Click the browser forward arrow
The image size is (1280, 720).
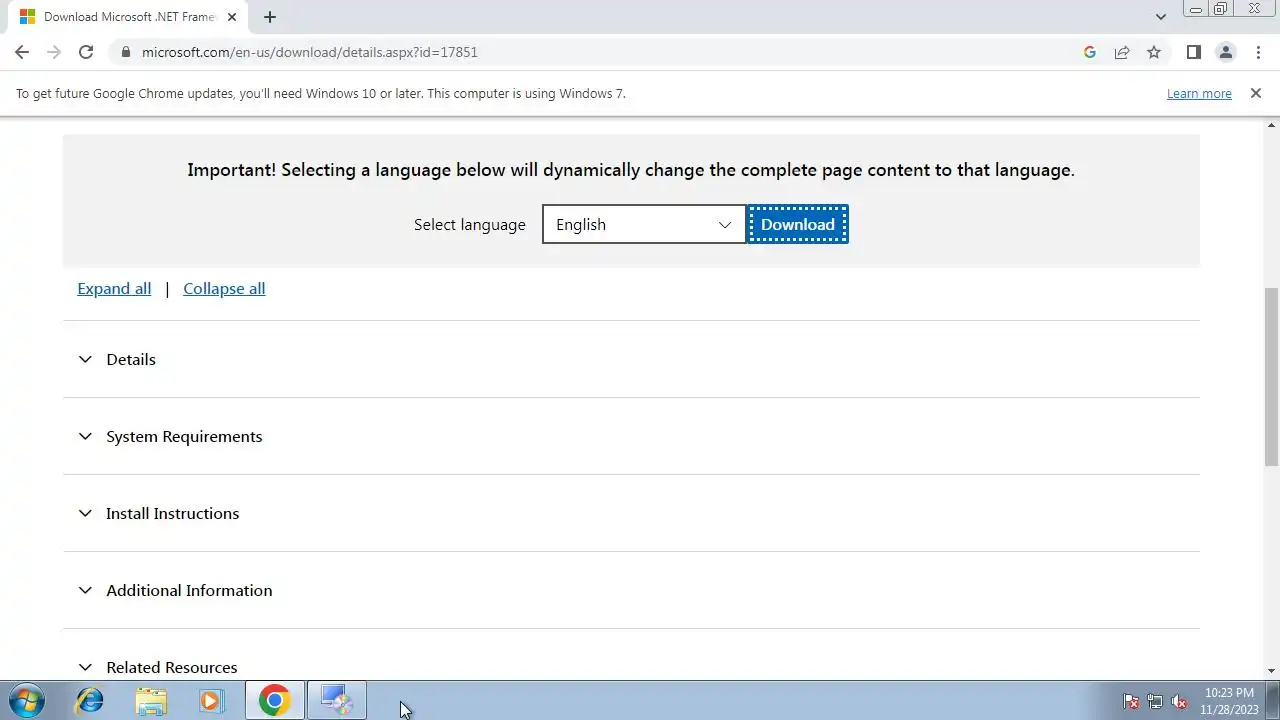pyautogui.click(x=54, y=52)
